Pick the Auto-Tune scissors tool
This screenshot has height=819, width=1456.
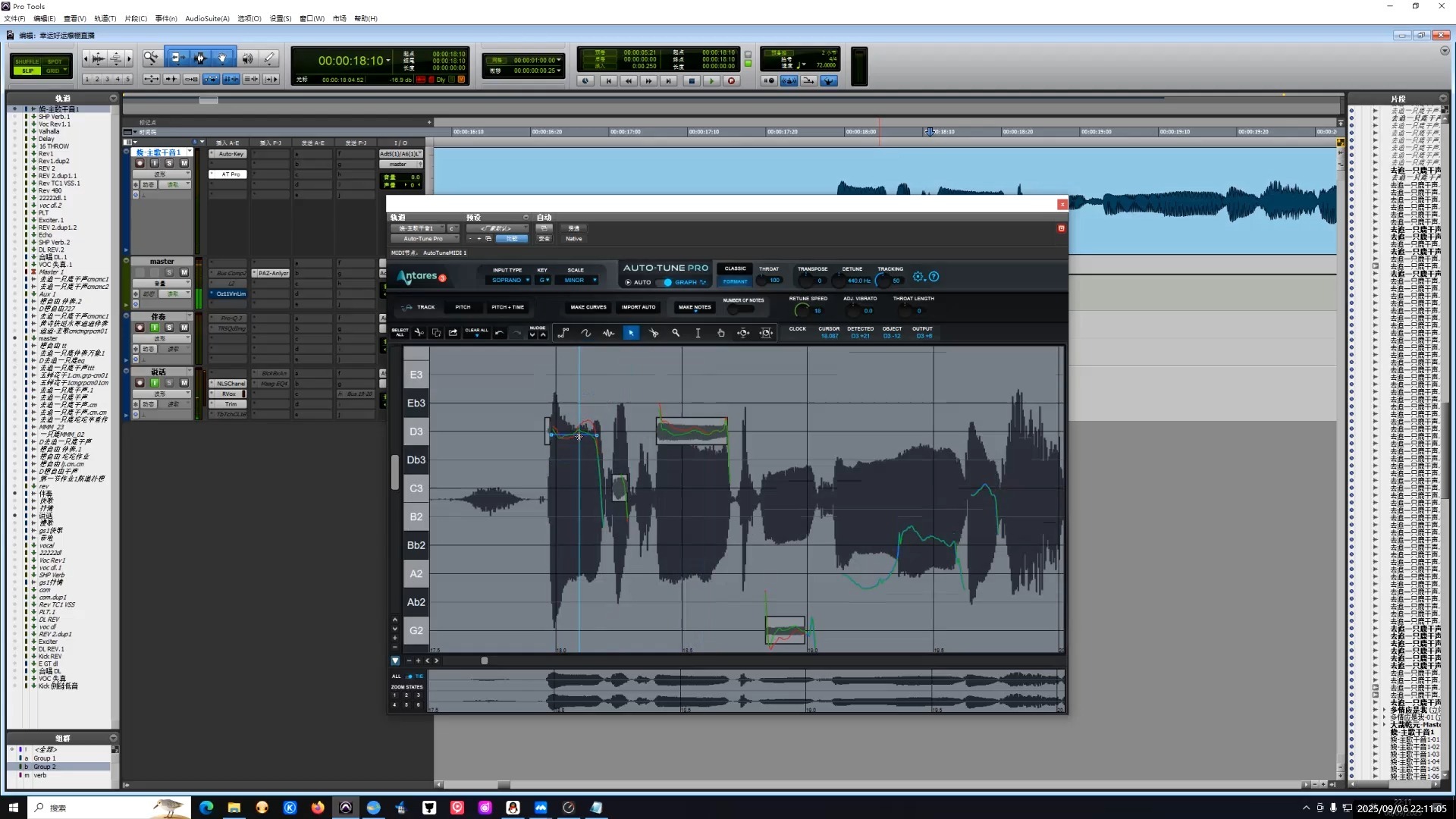pyautogui.click(x=654, y=333)
